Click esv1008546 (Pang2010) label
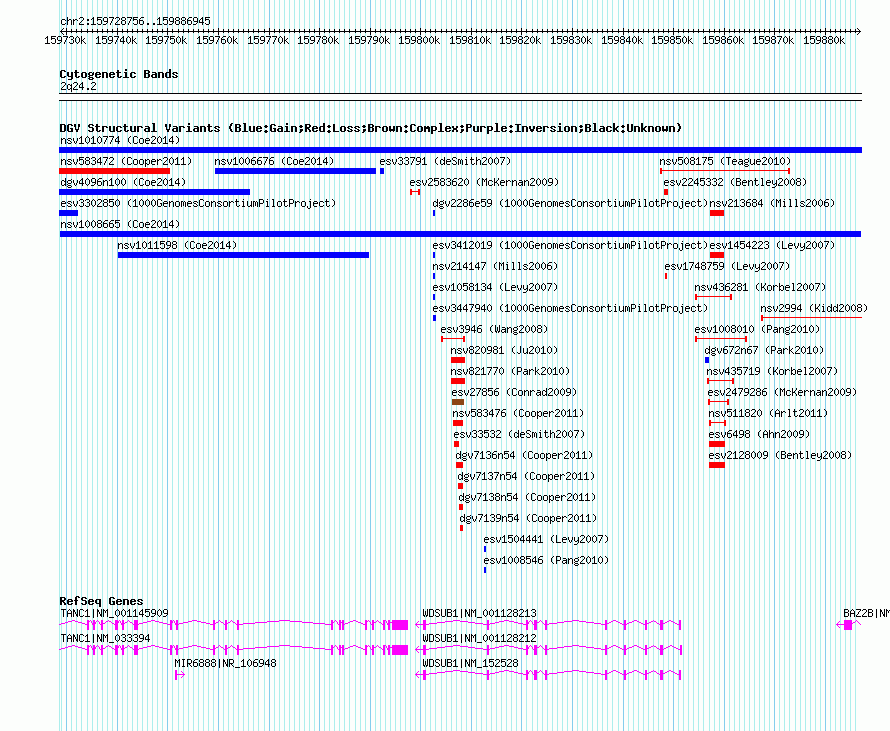This screenshot has width=890, height=731. click(x=546, y=560)
